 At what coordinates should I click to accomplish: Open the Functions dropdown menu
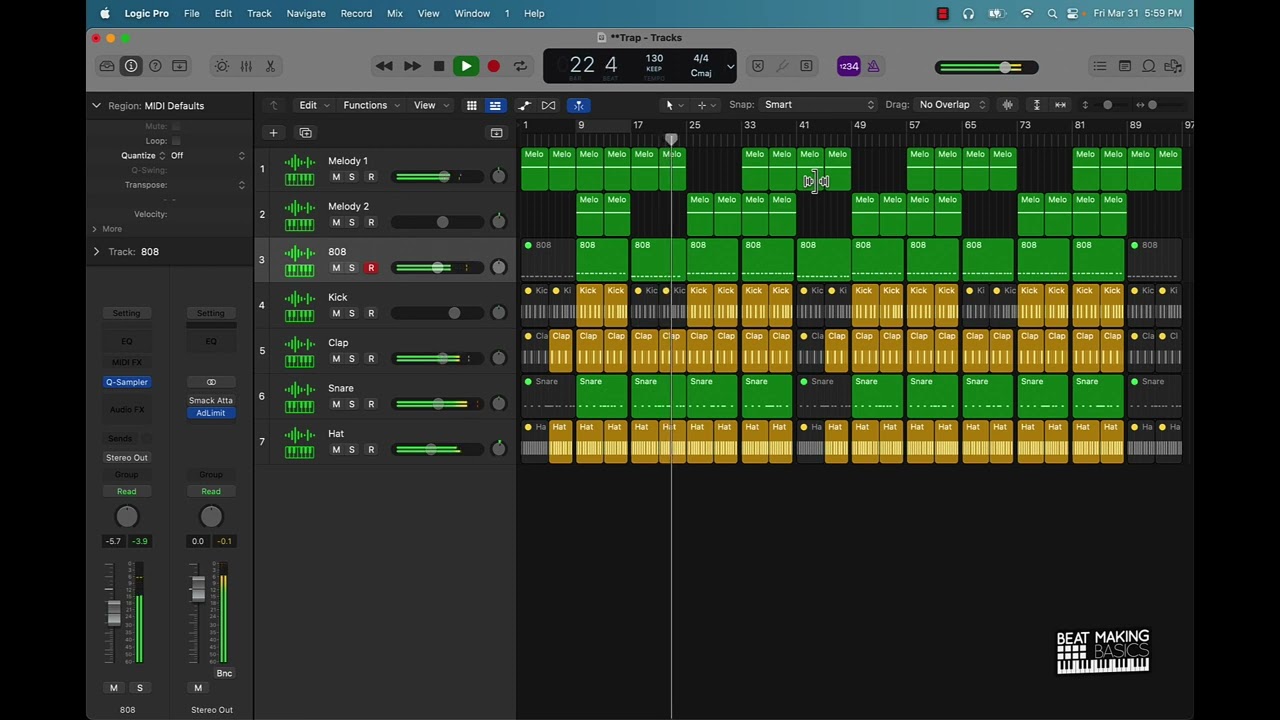pos(371,105)
